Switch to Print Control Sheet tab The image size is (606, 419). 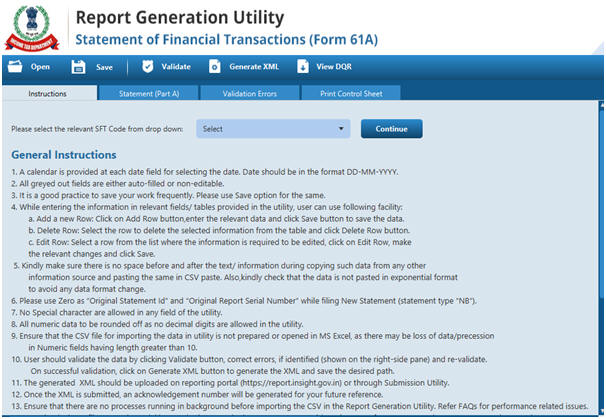pos(350,93)
